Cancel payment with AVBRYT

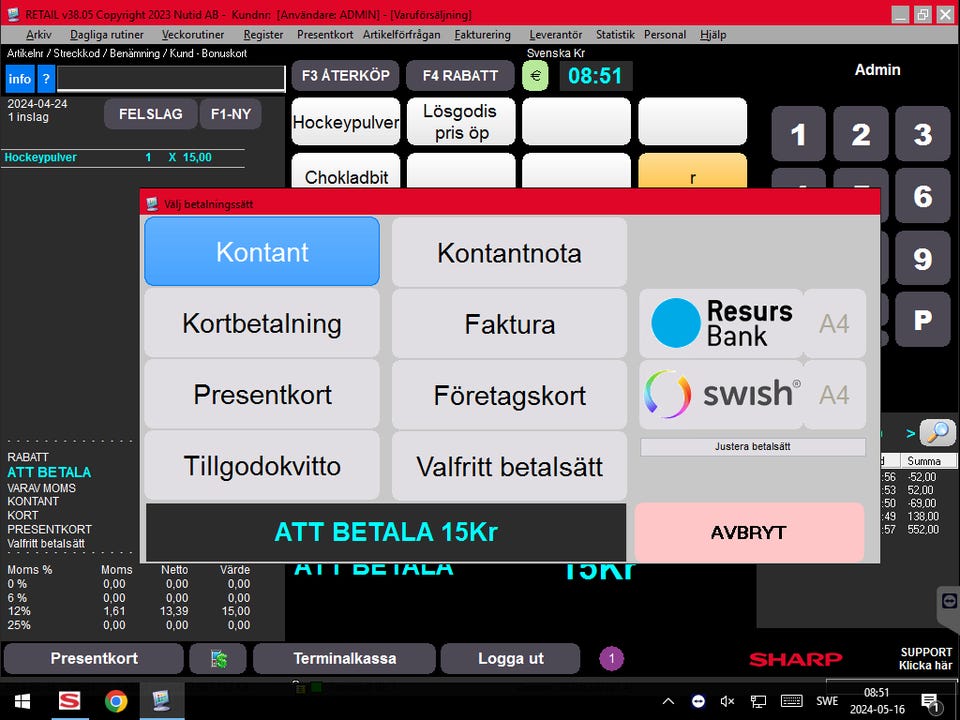point(749,533)
